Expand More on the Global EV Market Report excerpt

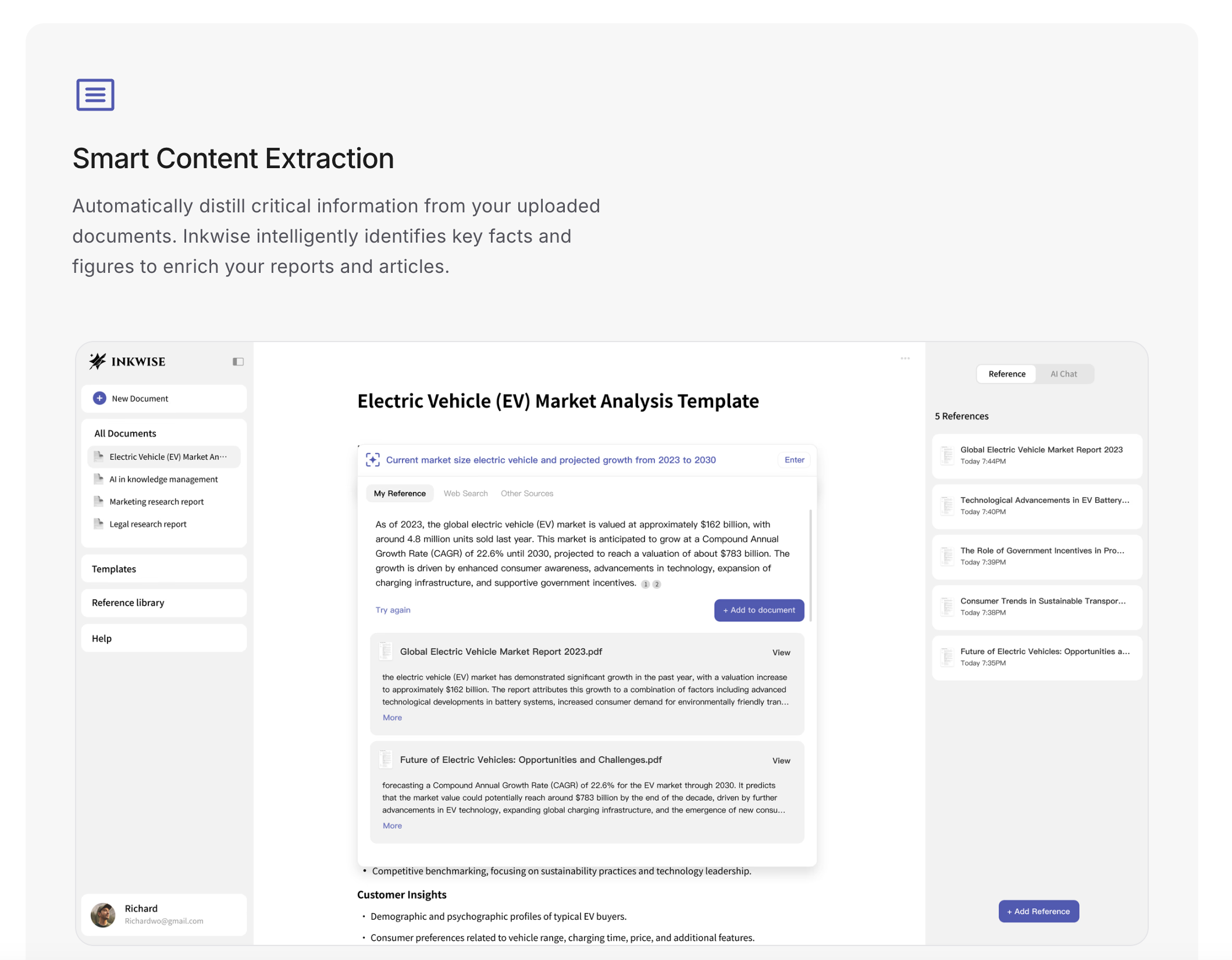pyautogui.click(x=392, y=717)
